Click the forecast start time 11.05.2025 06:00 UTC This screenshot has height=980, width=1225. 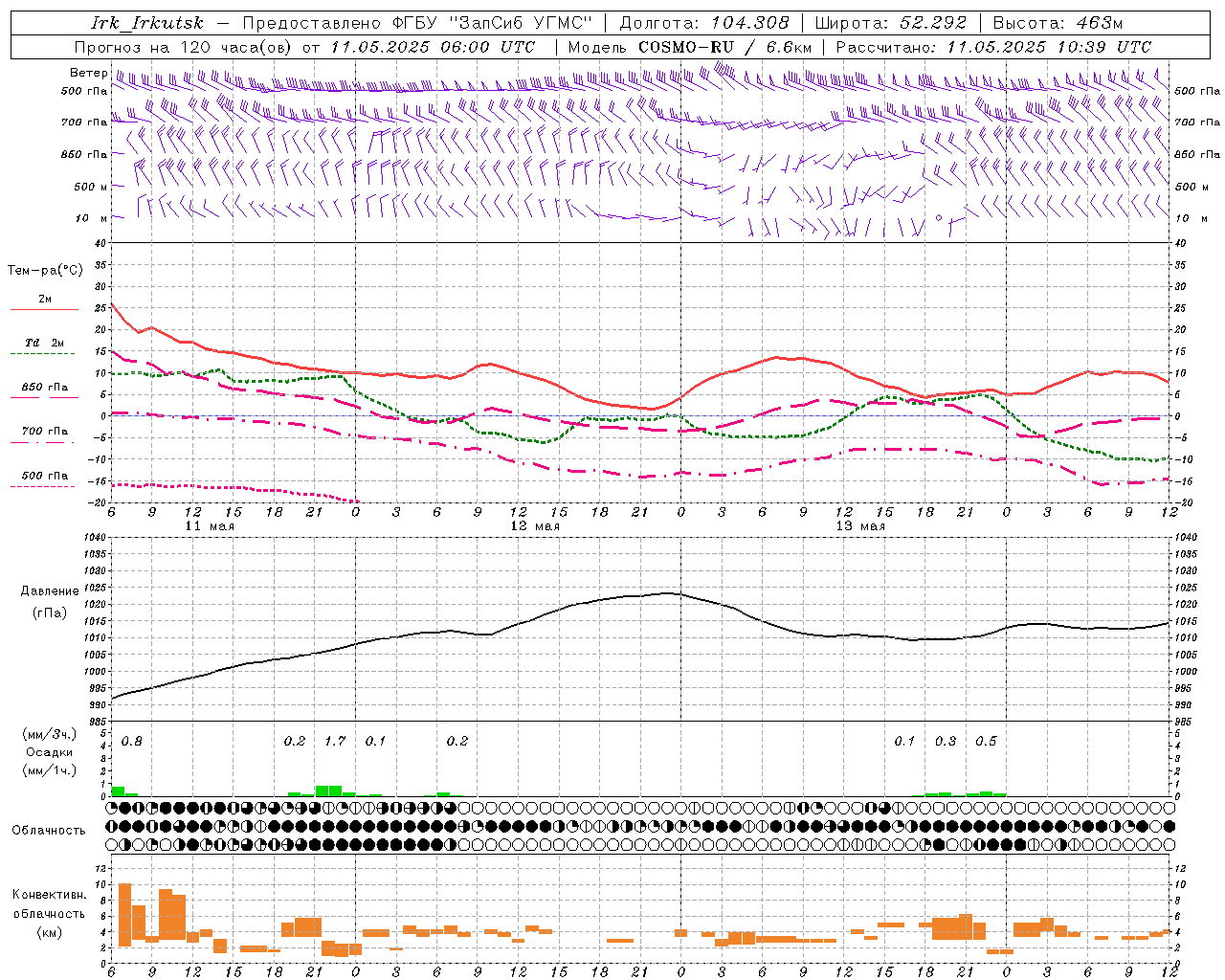[433, 47]
